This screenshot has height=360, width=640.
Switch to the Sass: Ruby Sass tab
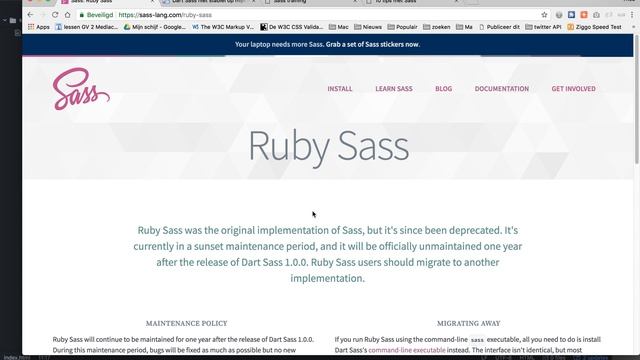tap(107, 2)
